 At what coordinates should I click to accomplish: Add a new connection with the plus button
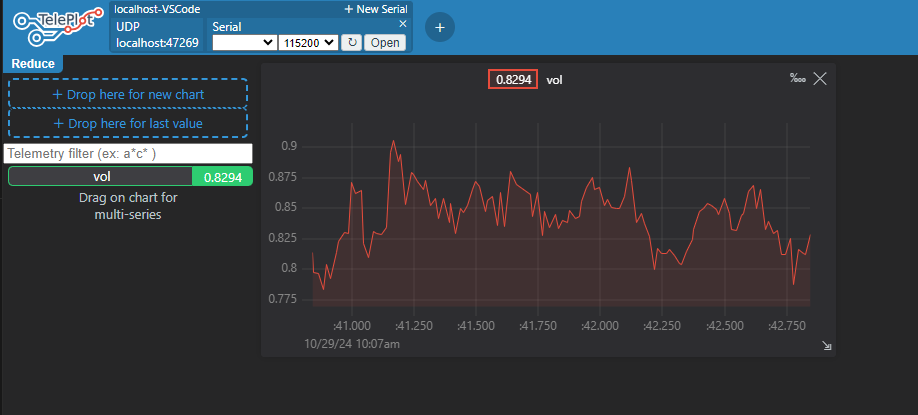point(440,28)
